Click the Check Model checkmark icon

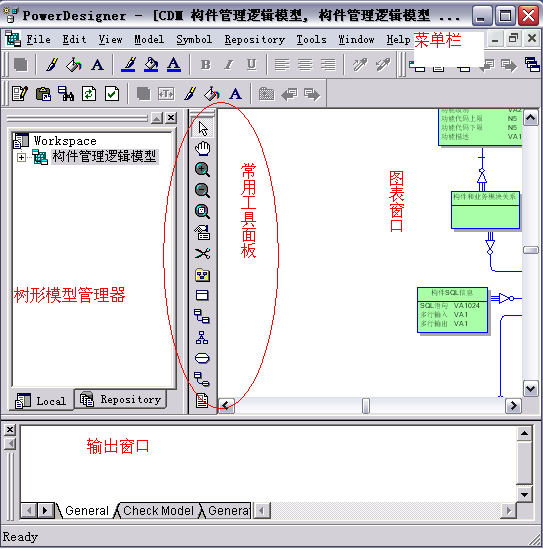tap(112, 94)
